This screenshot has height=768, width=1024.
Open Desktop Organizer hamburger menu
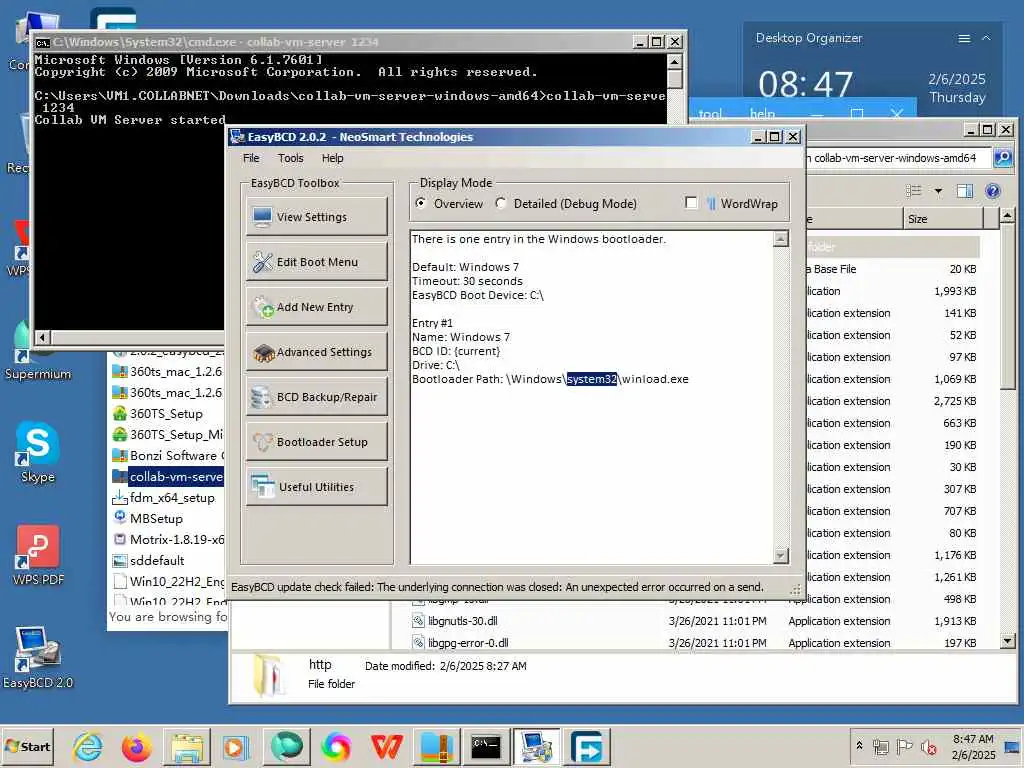pos(964,39)
